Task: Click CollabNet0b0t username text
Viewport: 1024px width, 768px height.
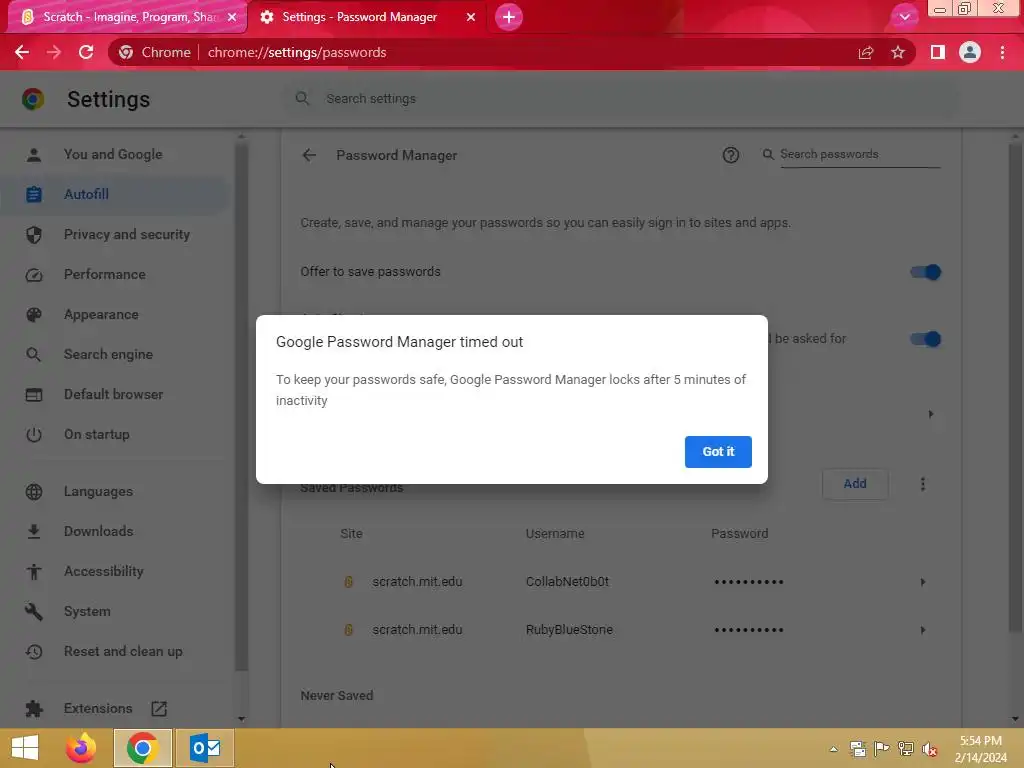Action: (x=568, y=581)
